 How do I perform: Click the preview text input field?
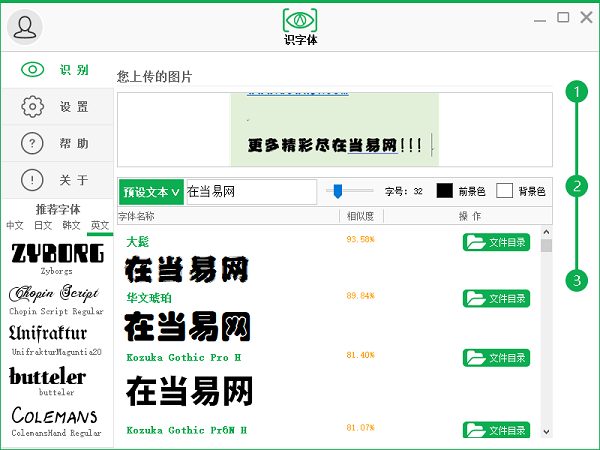click(250, 191)
